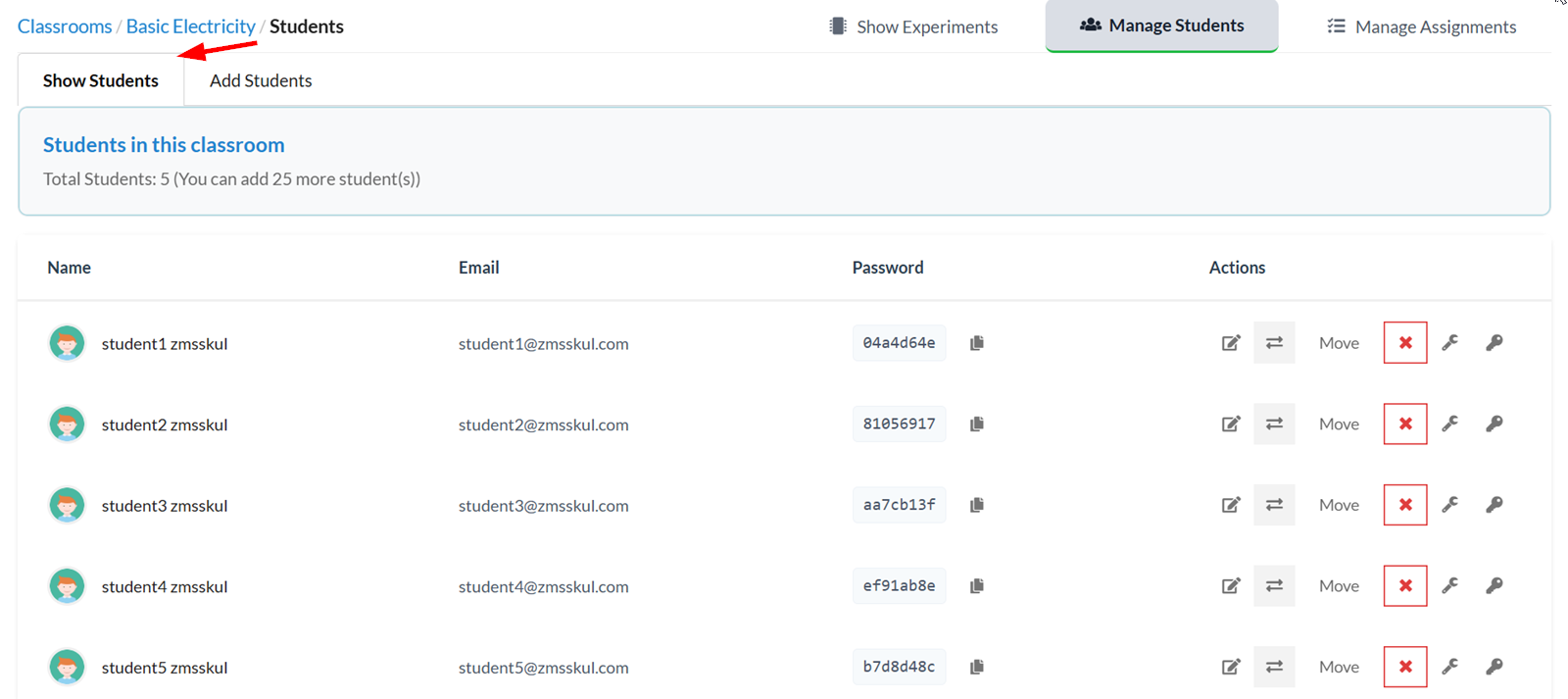The image size is (1568, 699).
Task: Click the Password column header
Action: click(888, 268)
